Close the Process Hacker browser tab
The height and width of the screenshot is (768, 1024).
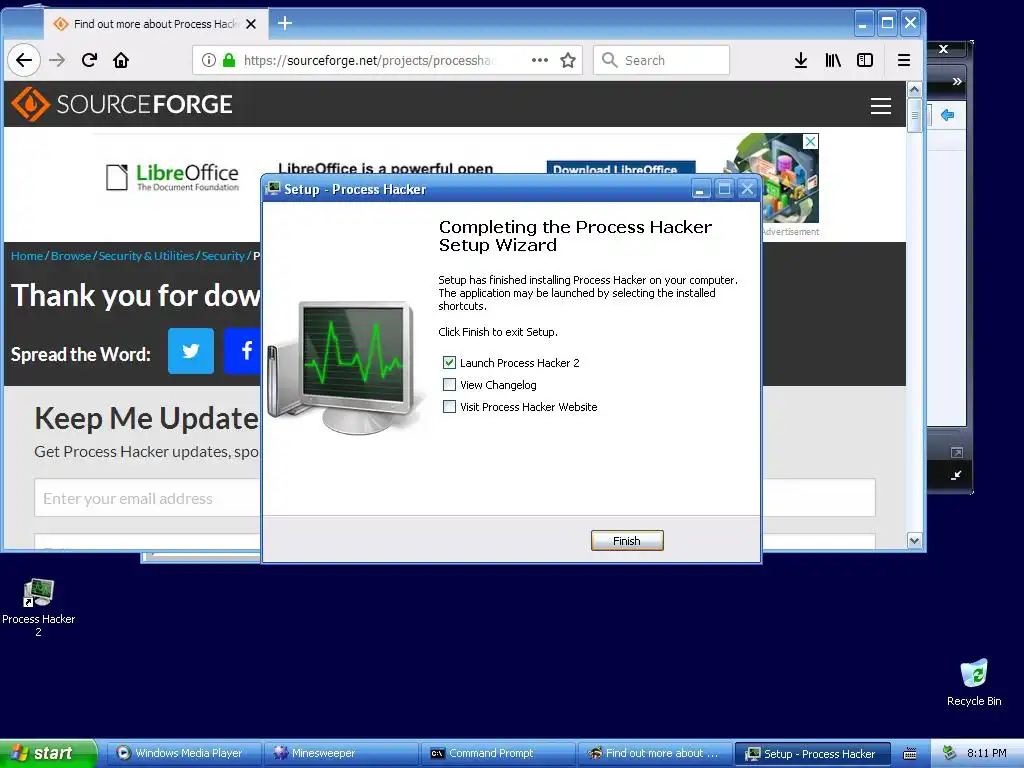(x=251, y=24)
